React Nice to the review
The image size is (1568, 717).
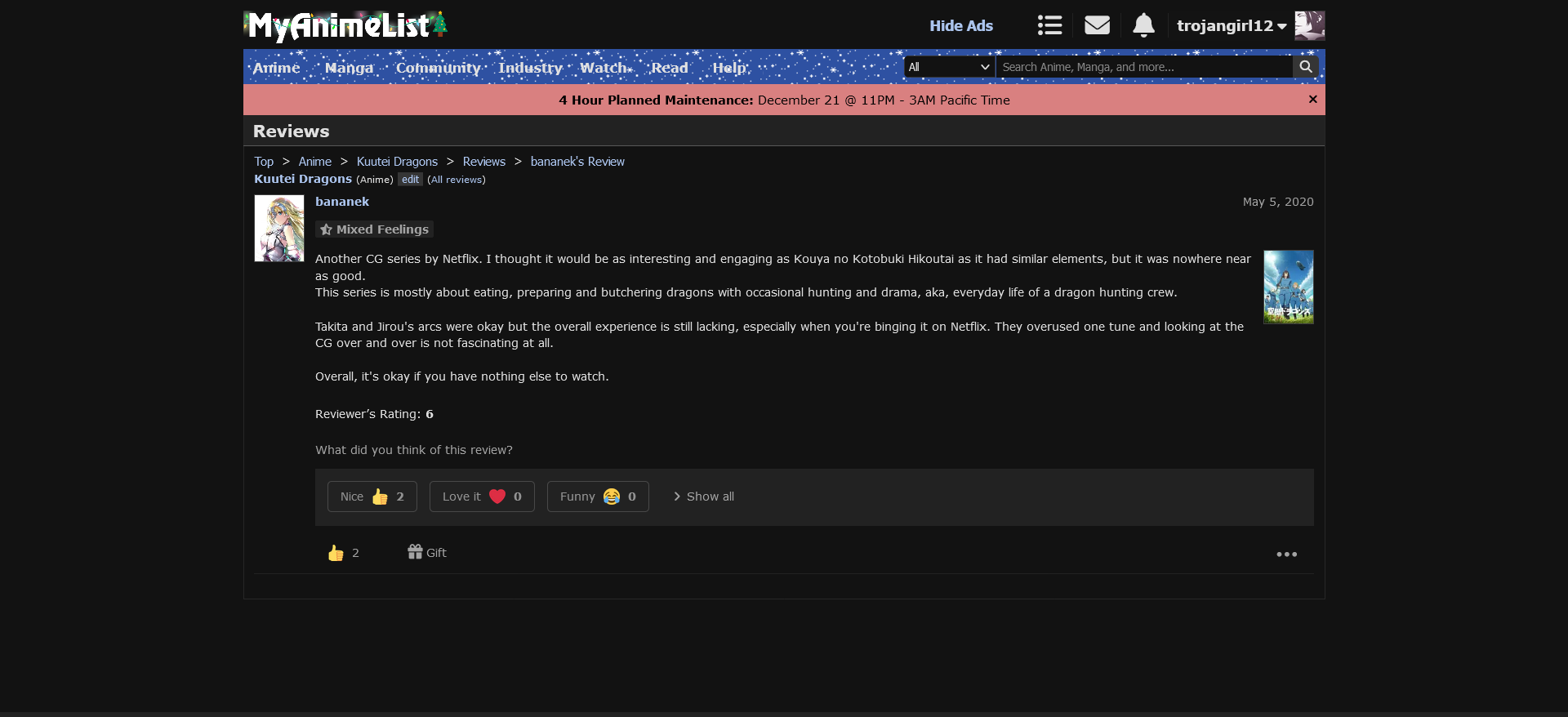372,497
